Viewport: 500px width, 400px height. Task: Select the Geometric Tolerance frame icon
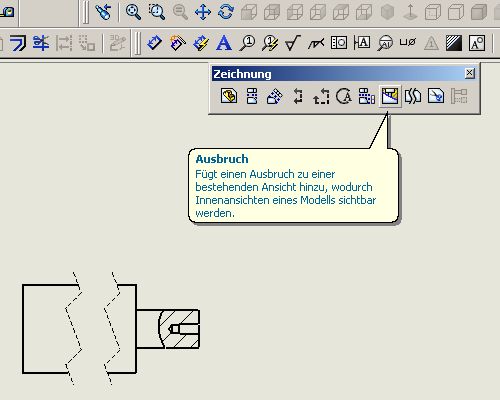click(x=339, y=43)
